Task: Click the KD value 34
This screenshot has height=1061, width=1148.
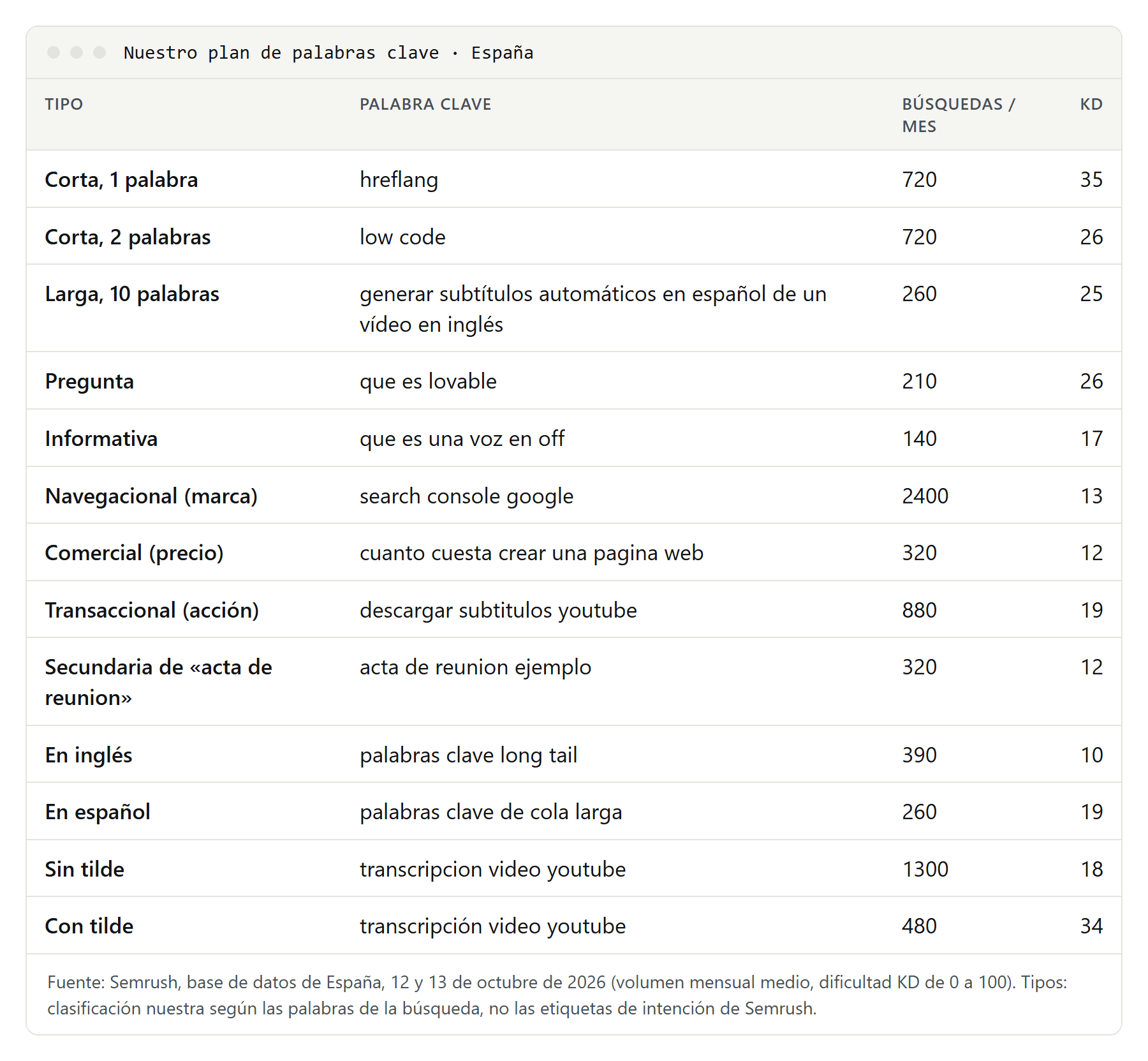Action: point(1091,926)
